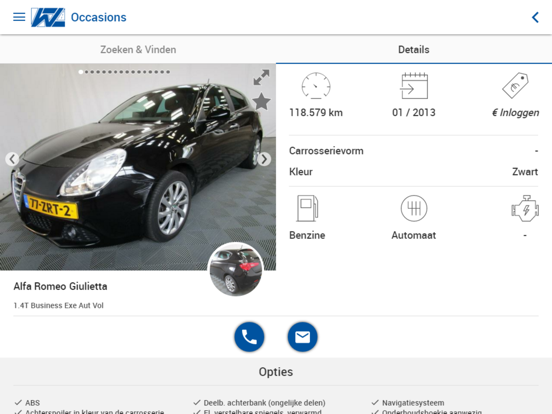Click the last dot of photo indicator
This screenshot has width=552, height=414.
168,72
